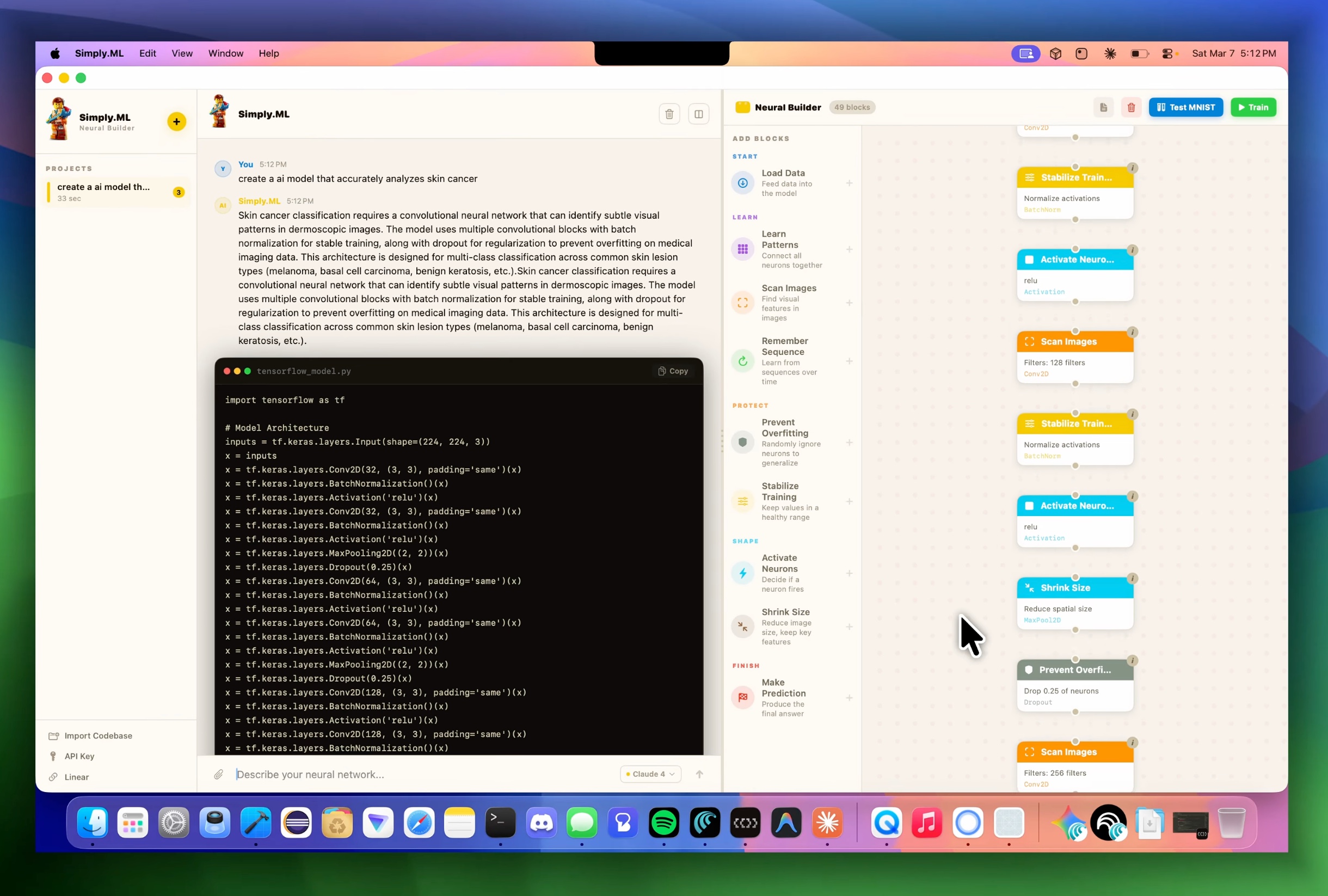Delete the chat with the trash icon
Image resolution: width=1328 pixels, height=896 pixels.
click(669, 114)
